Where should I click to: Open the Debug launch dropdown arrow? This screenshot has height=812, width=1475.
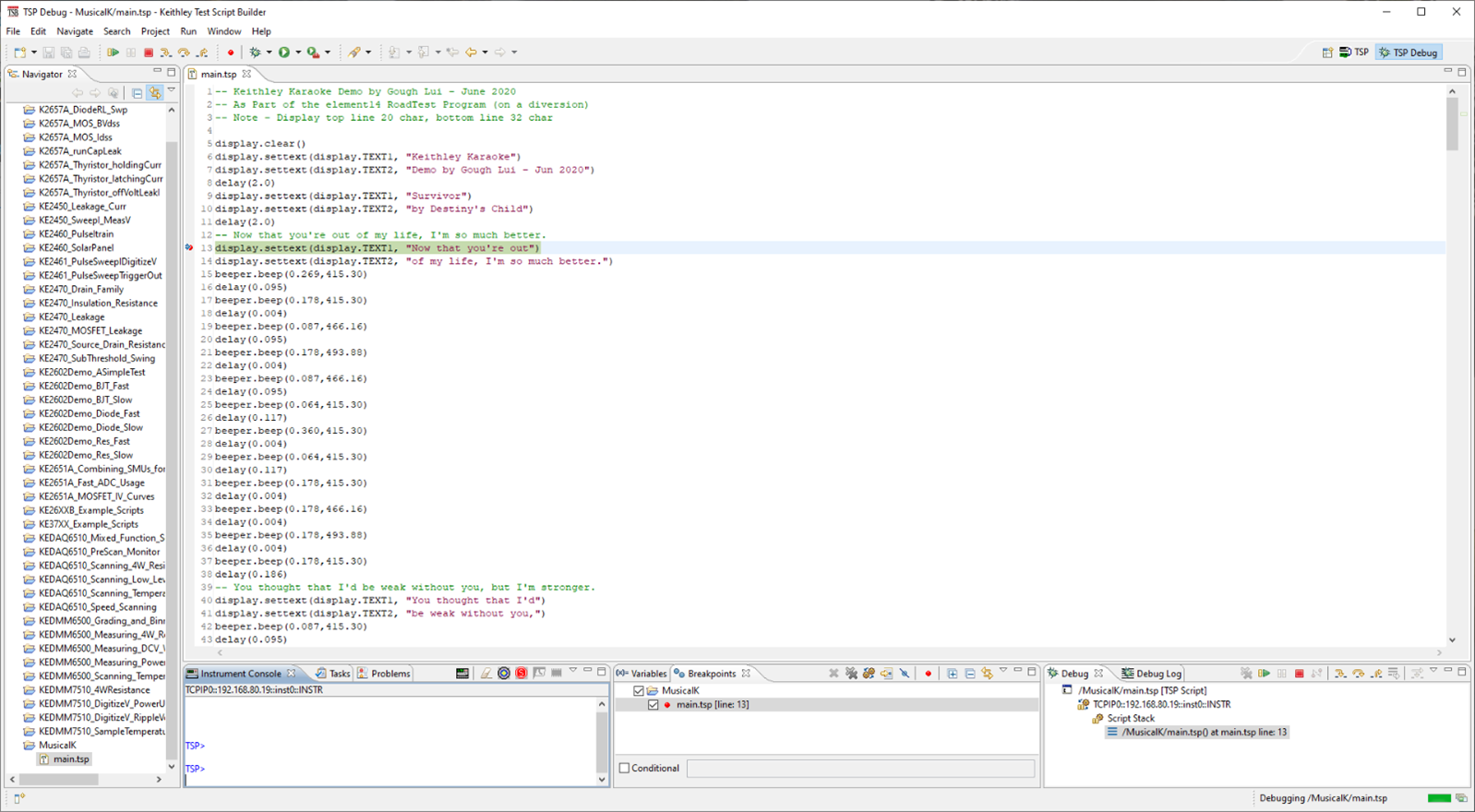click(269, 53)
